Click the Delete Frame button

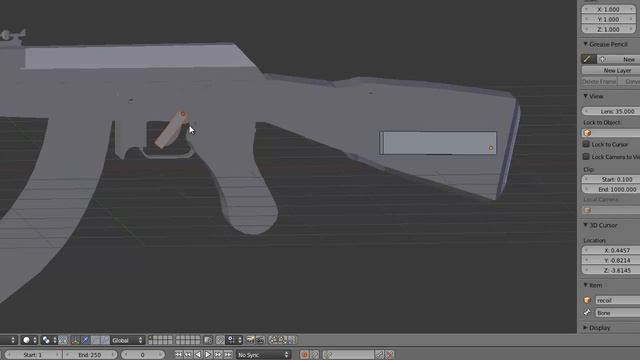[x=599, y=81]
